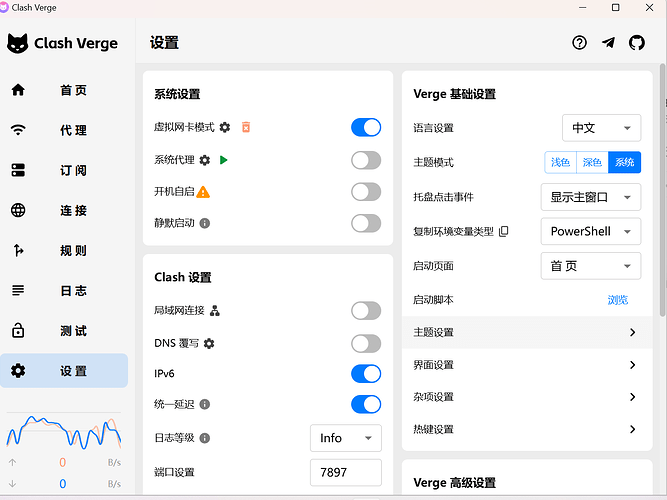Click the globe connections icon in sidebar

(x=18, y=210)
